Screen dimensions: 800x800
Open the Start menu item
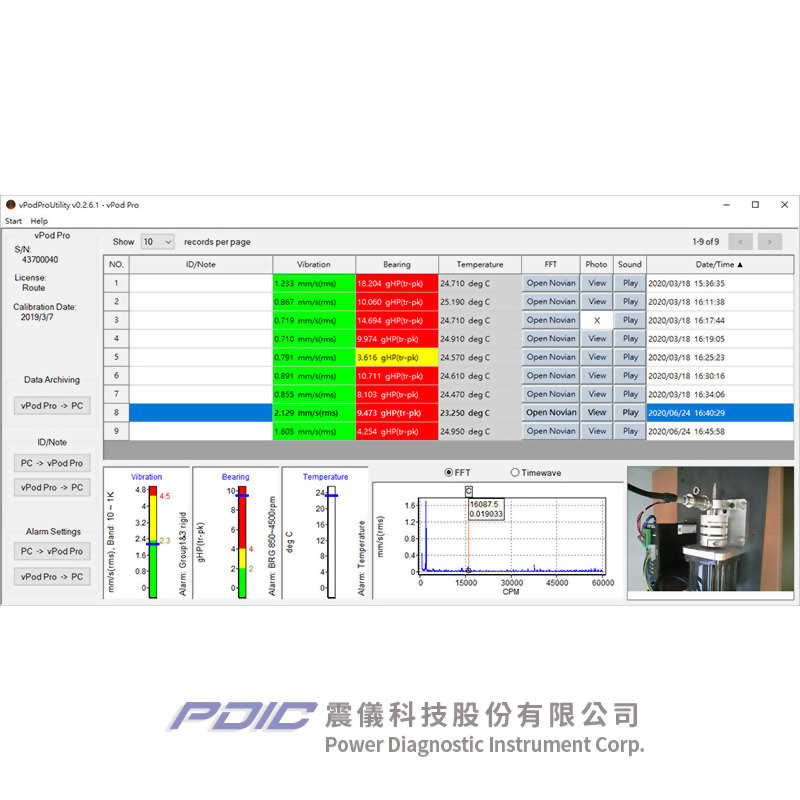coord(13,221)
